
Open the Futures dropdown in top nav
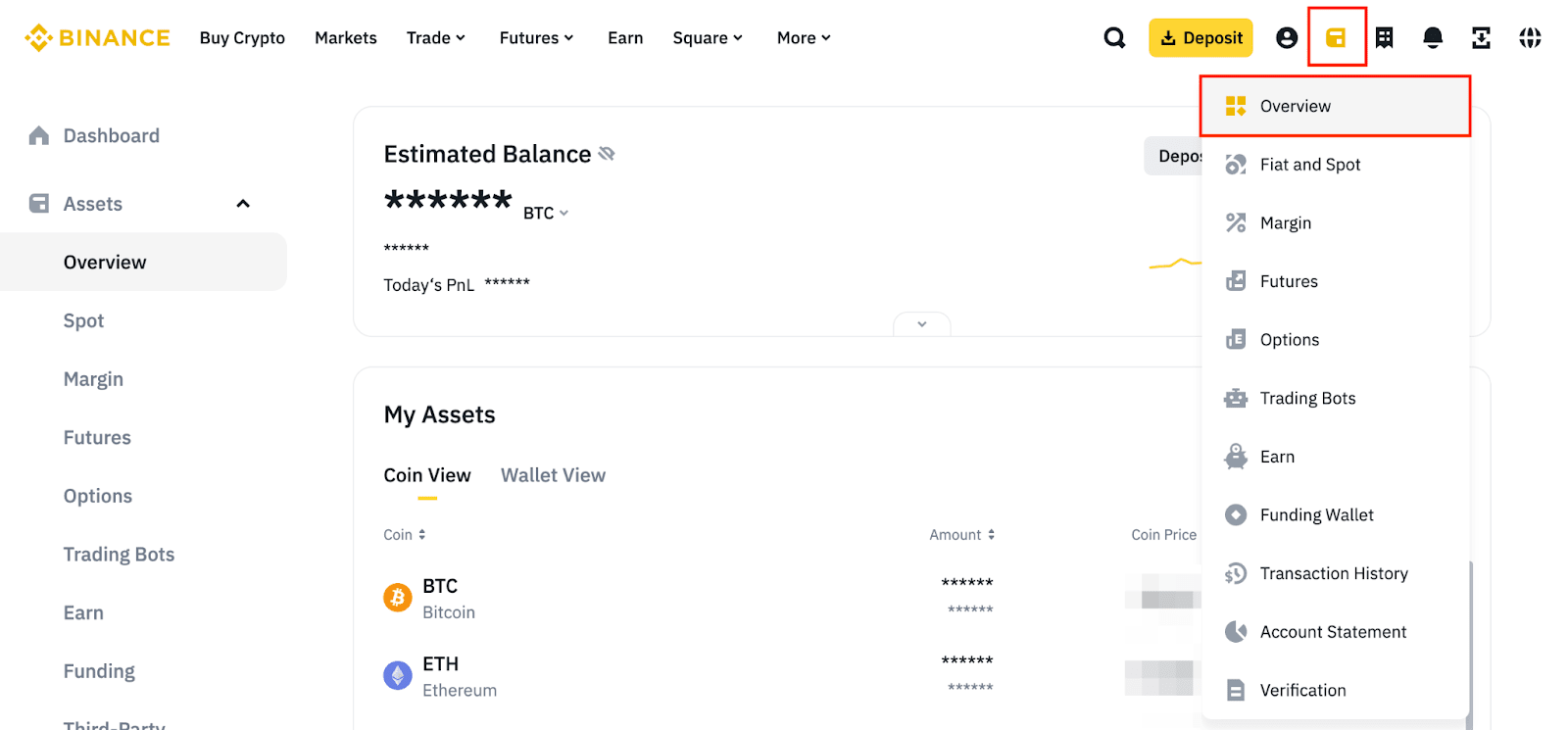(536, 37)
